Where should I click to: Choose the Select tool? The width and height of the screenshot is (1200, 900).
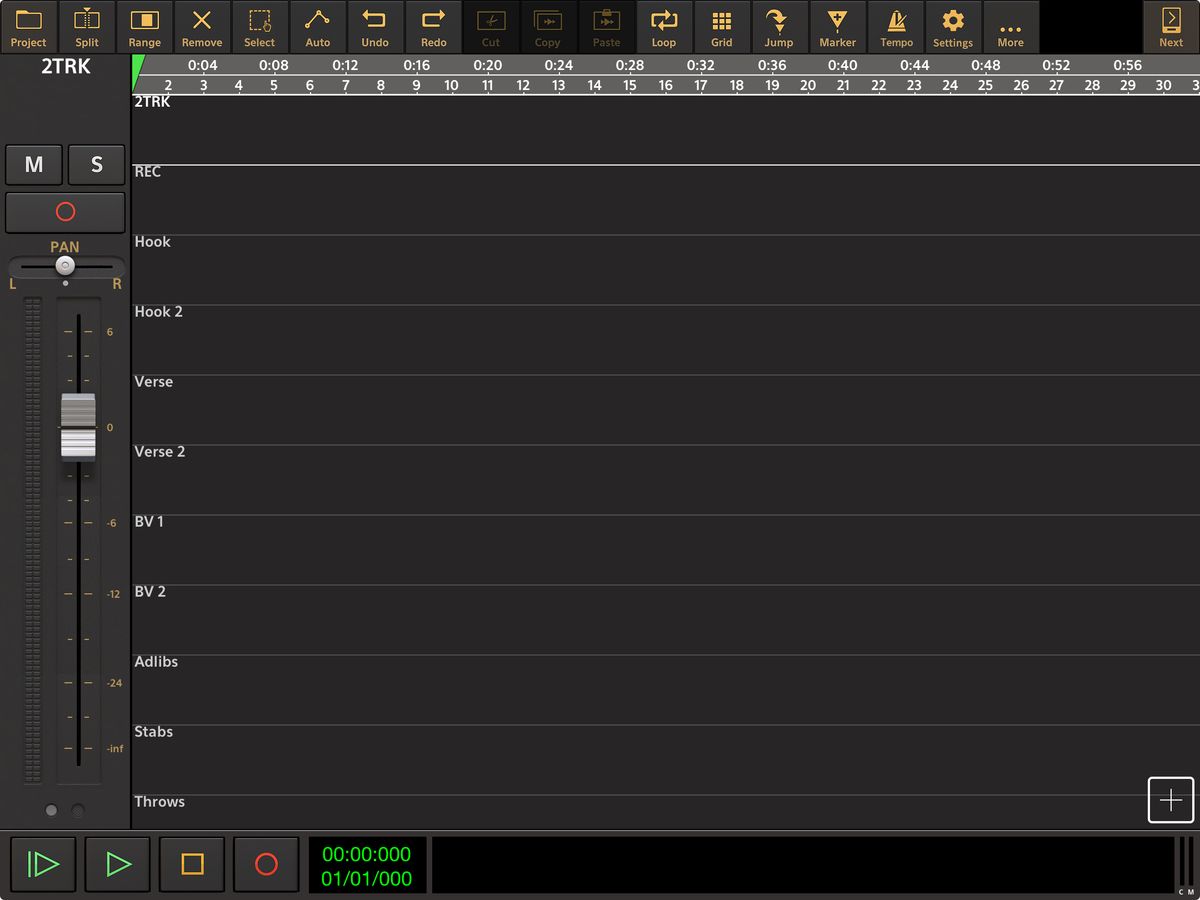[x=260, y=27]
